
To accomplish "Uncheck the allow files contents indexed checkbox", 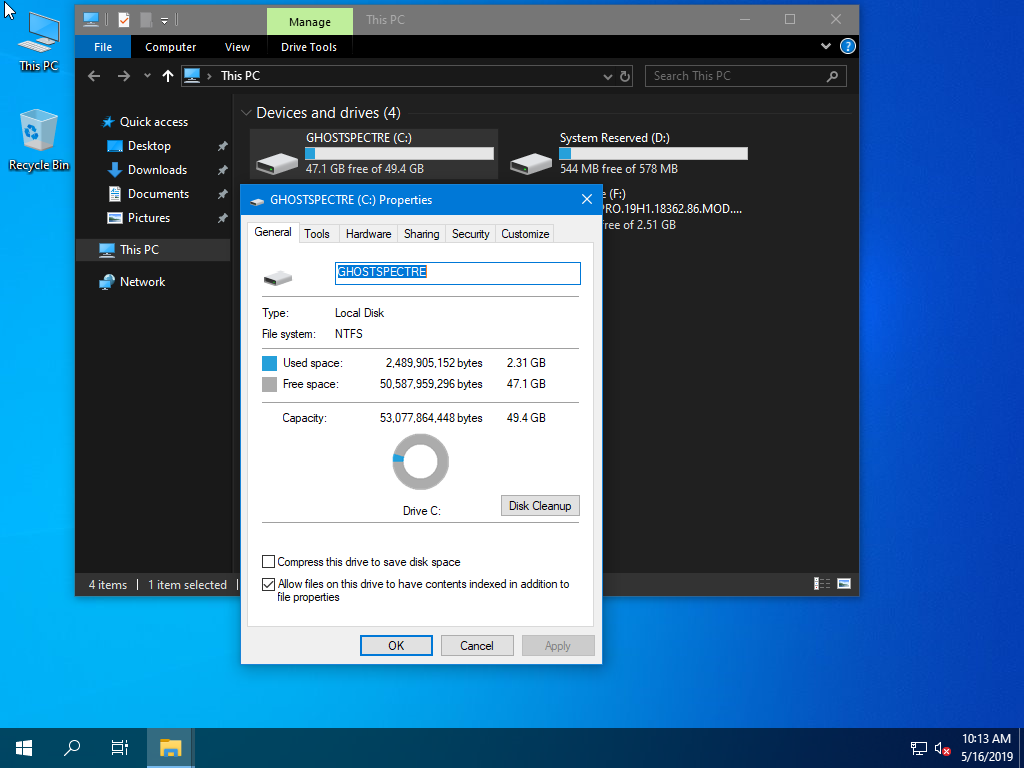I will (268, 584).
